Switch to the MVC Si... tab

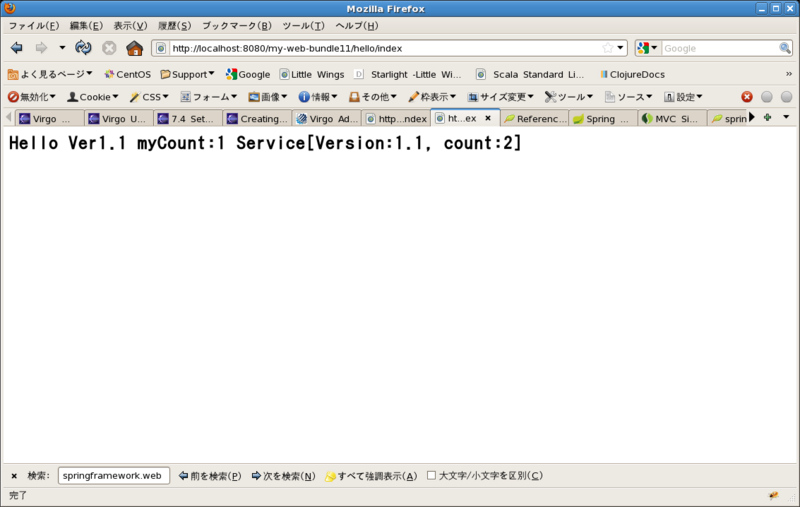673,118
